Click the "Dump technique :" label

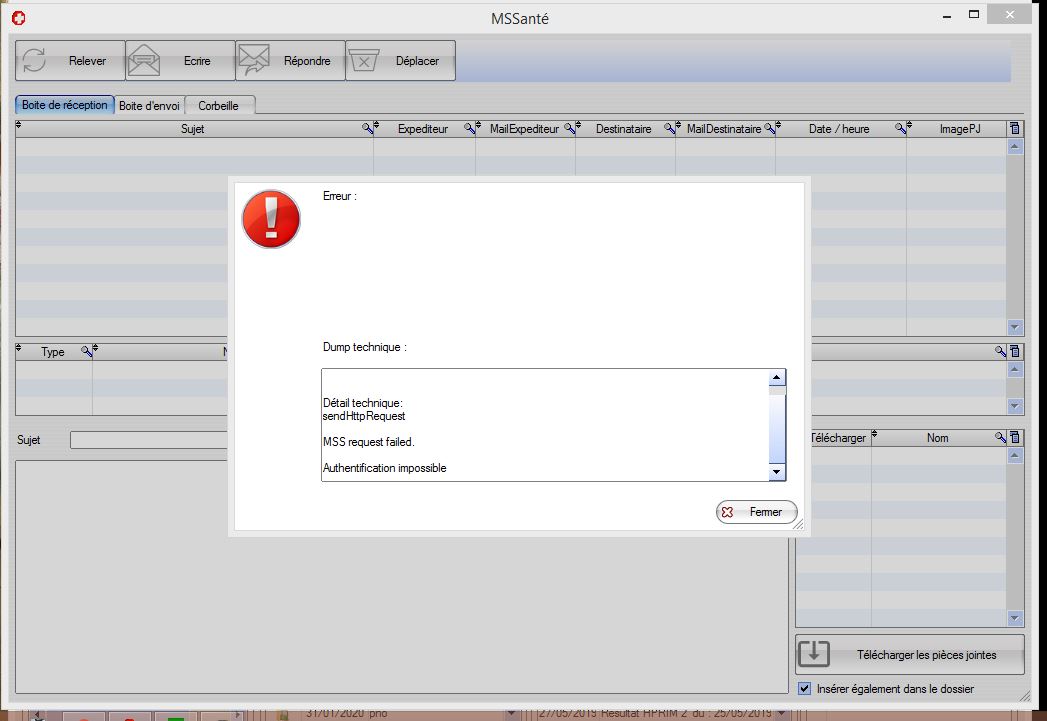(x=365, y=347)
